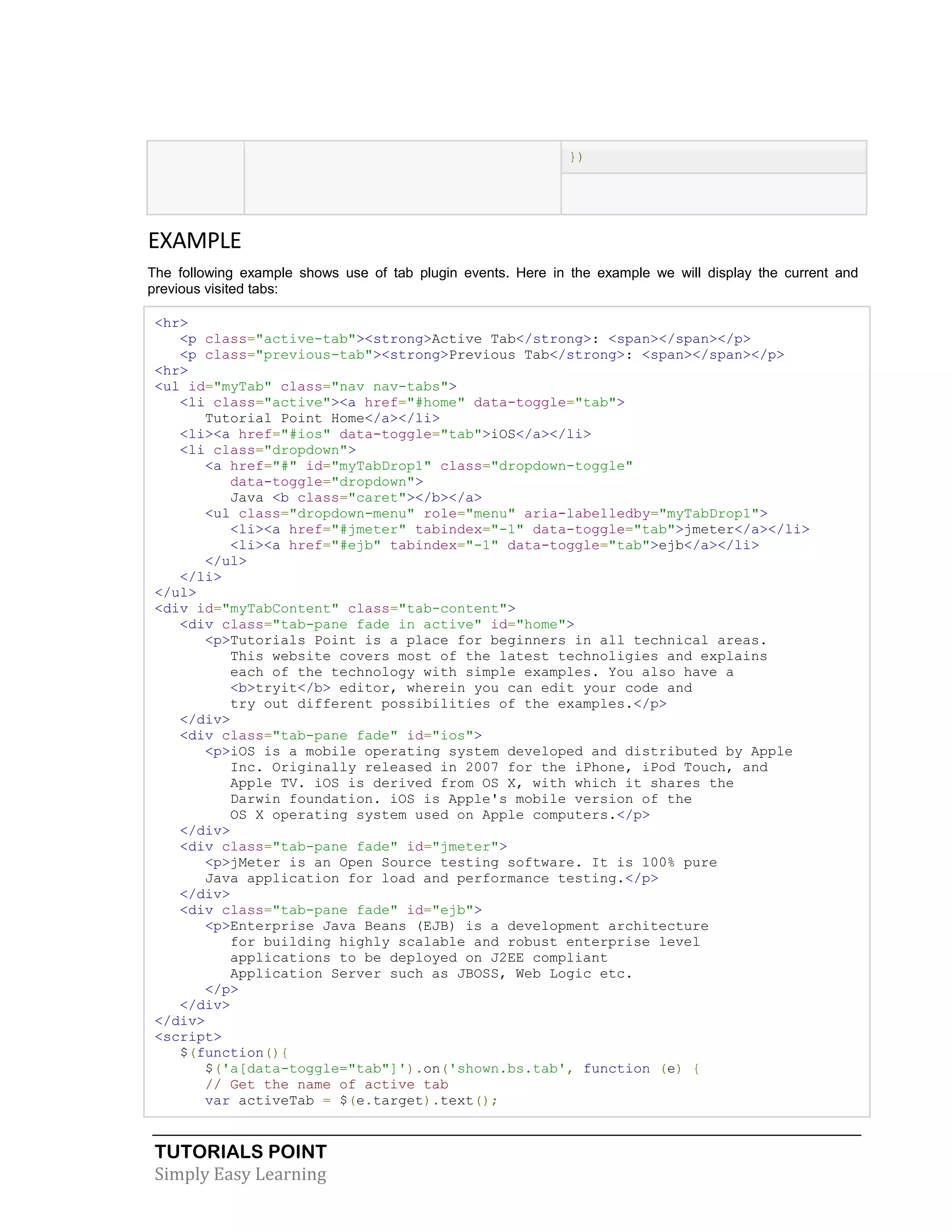Screen dimensions: 952x1232
Task: Click the line 'tab-pane fade' id="ejb"
Action: pyautogui.click(x=331, y=910)
